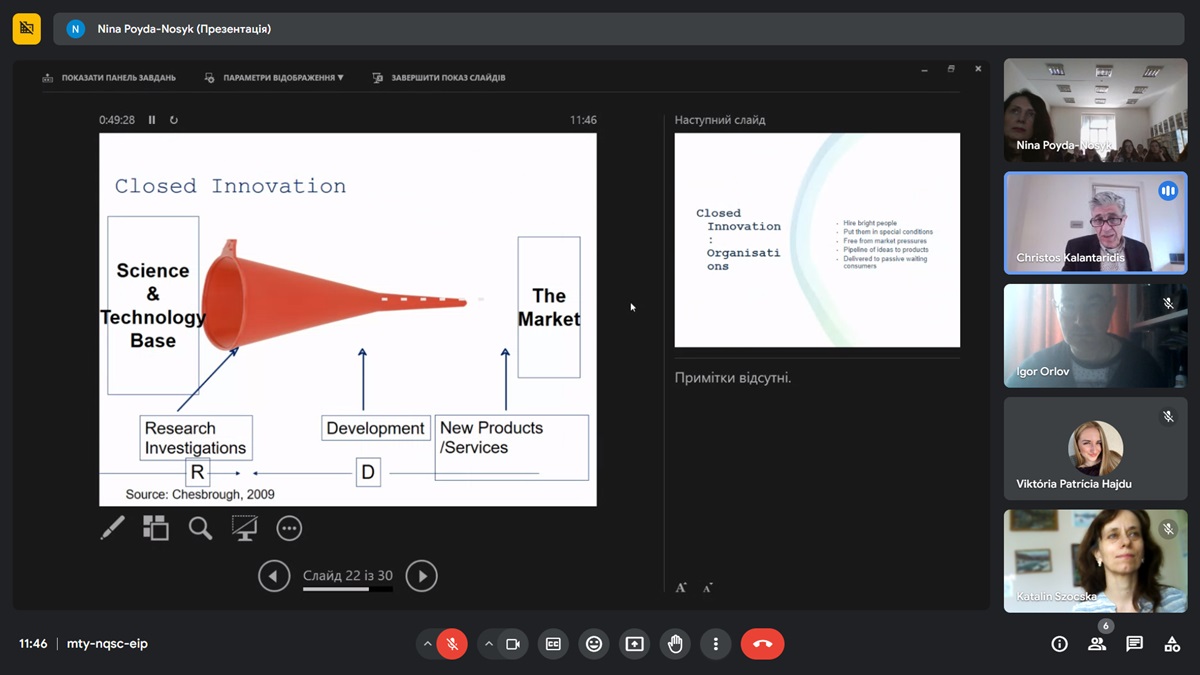Leave the call with red hang-up button

(762, 644)
